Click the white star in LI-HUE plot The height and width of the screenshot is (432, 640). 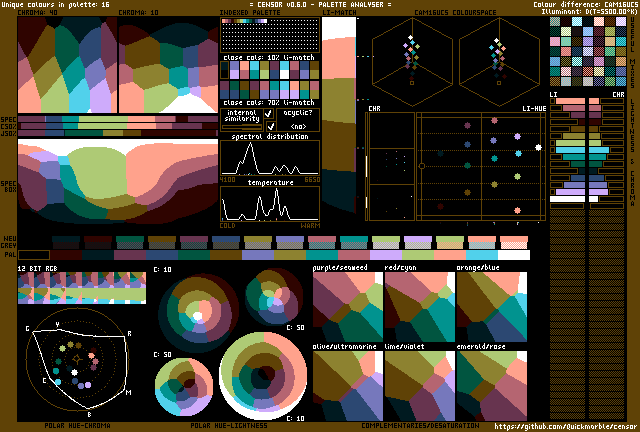538,147
